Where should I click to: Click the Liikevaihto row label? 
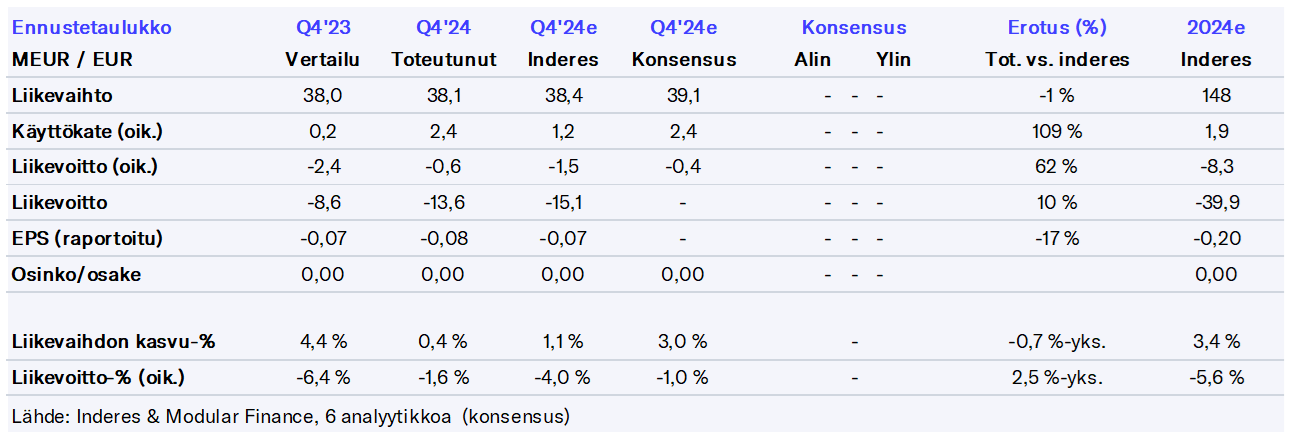(x=62, y=96)
